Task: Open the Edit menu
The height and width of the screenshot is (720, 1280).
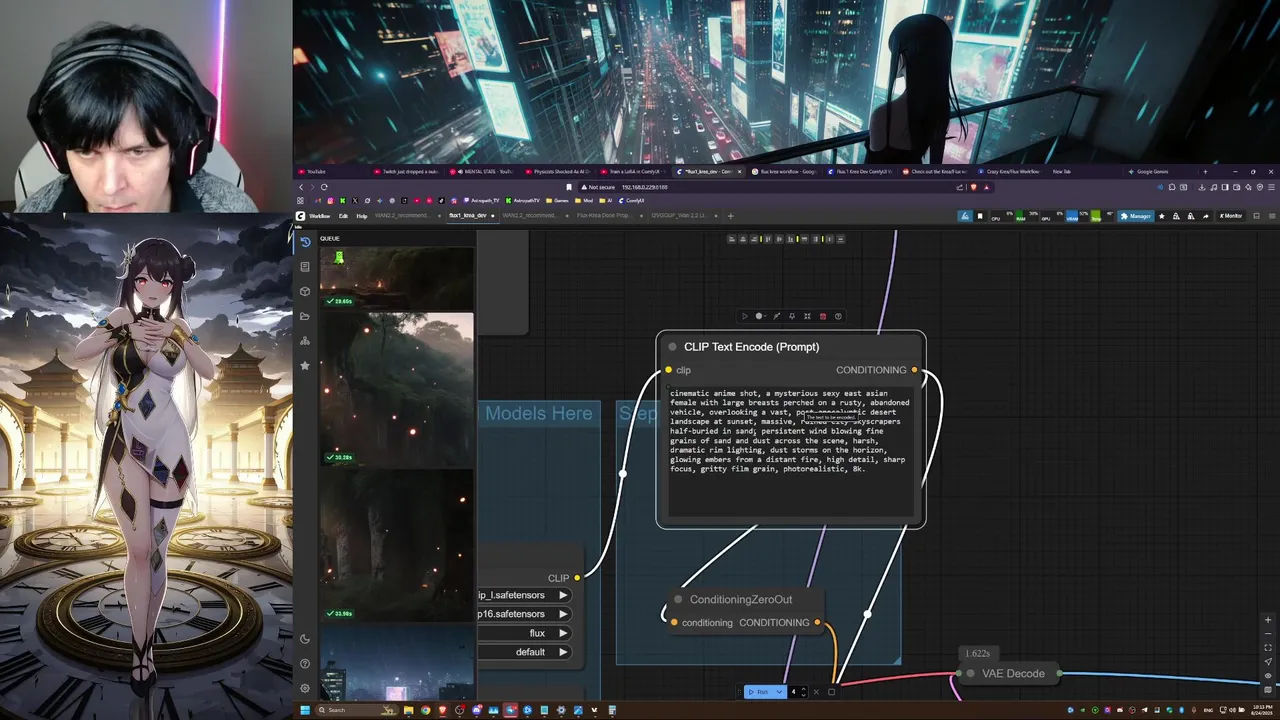Action: coord(343,216)
